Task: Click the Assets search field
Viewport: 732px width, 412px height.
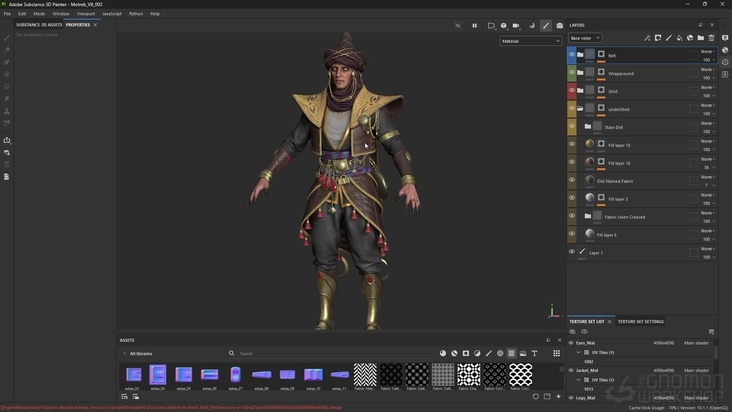Action: (331, 354)
